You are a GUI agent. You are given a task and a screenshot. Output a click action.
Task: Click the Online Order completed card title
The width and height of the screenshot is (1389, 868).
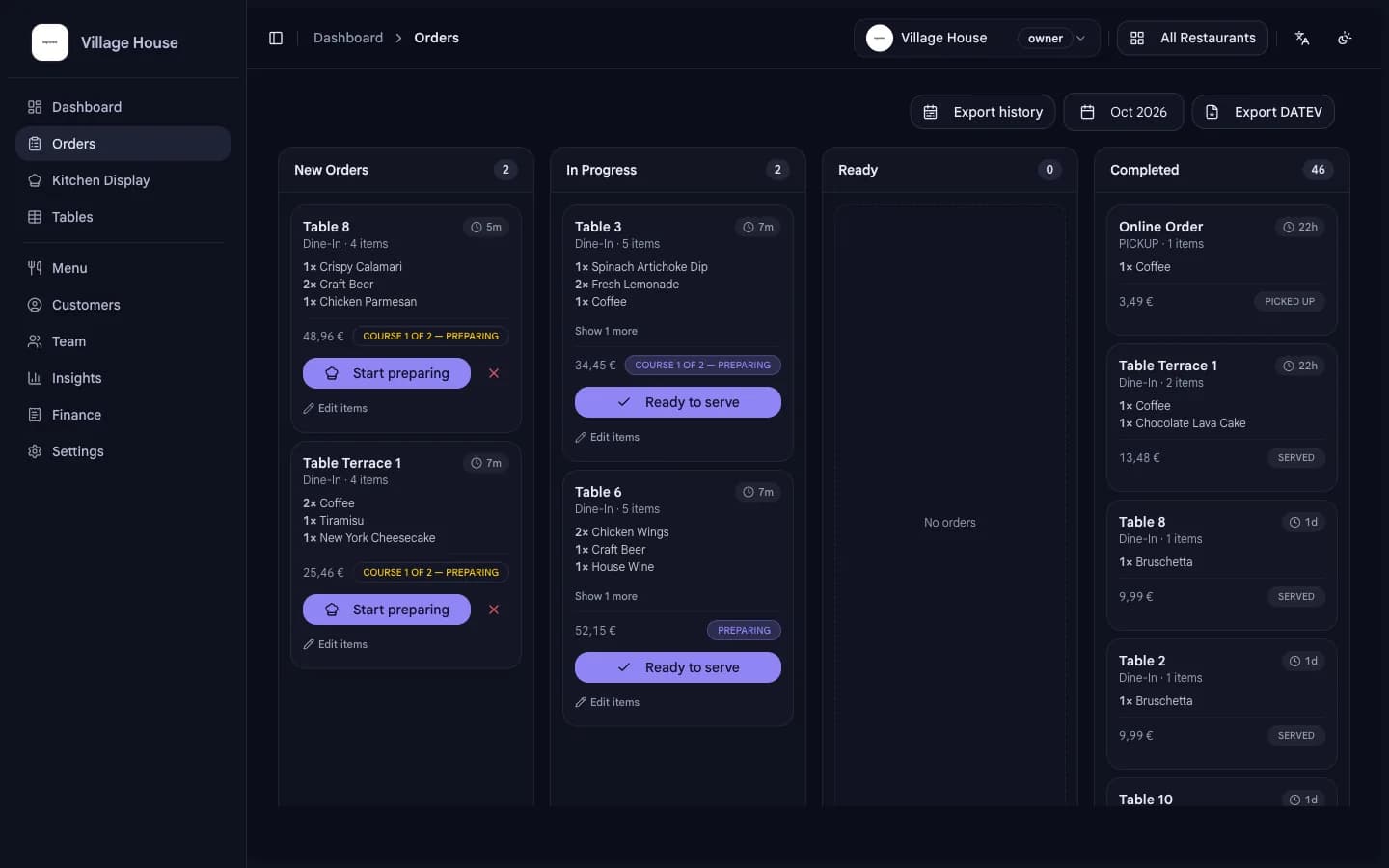click(x=1160, y=227)
